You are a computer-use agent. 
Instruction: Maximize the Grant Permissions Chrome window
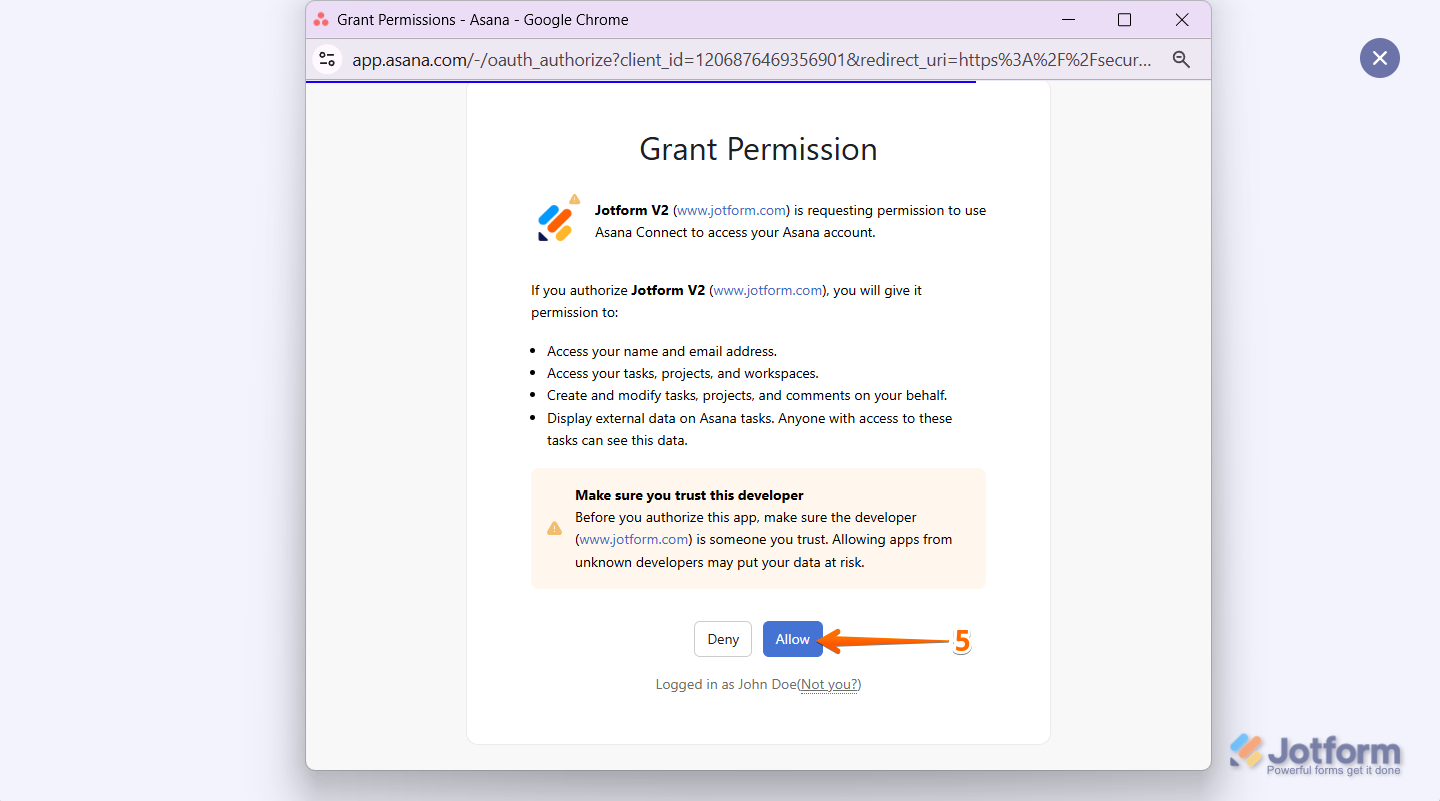(x=1124, y=19)
